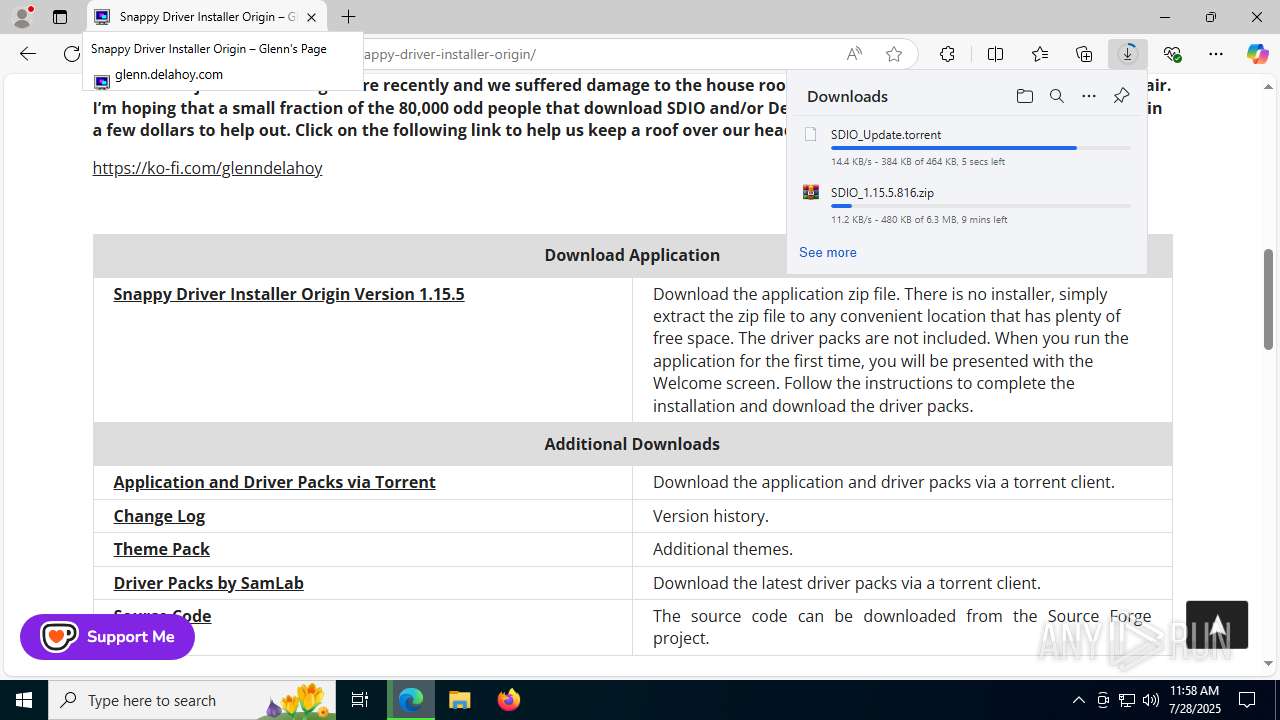Screen dimensions: 1280x720
Task: Open the network icon in the tray
Action: point(1127,700)
